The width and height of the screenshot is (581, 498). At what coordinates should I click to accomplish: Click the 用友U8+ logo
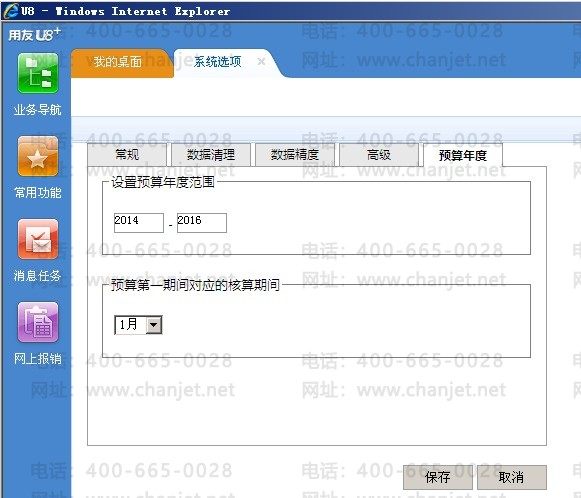pyautogui.click(x=34, y=34)
